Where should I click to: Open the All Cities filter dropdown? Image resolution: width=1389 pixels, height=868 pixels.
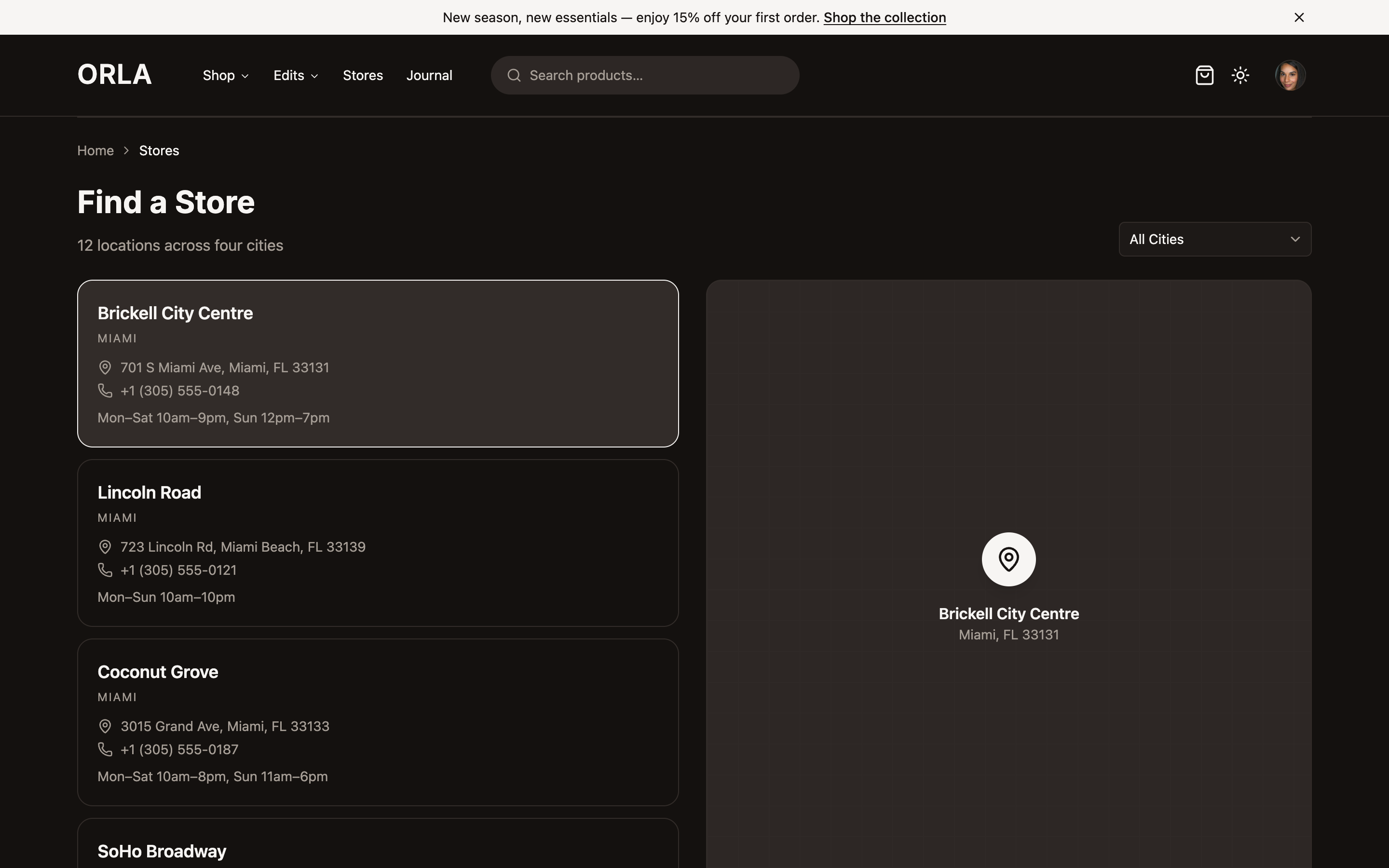click(x=1214, y=239)
